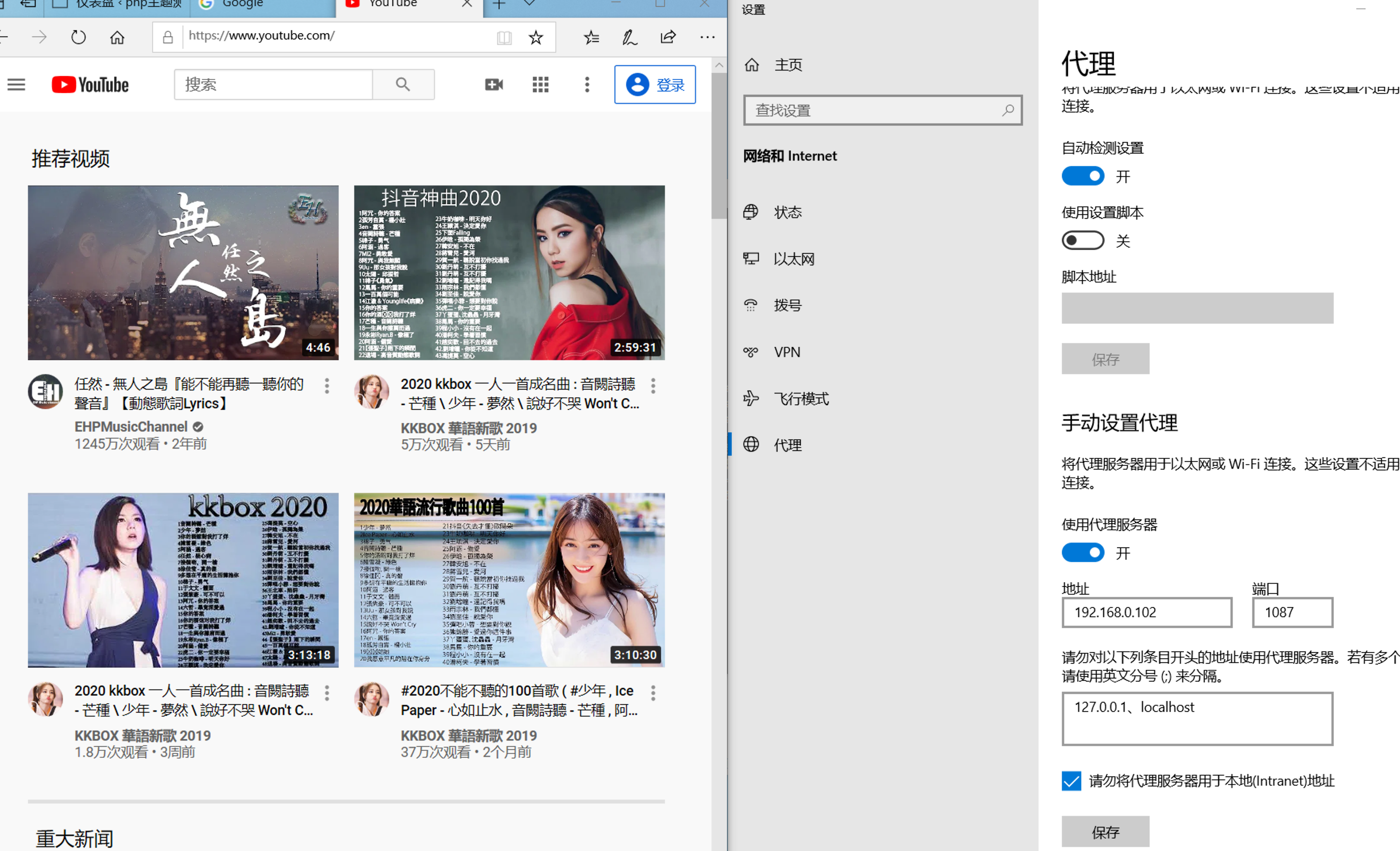Go to YouTube home via logo
The image size is (1400, 851).
[x=91, y=85]
